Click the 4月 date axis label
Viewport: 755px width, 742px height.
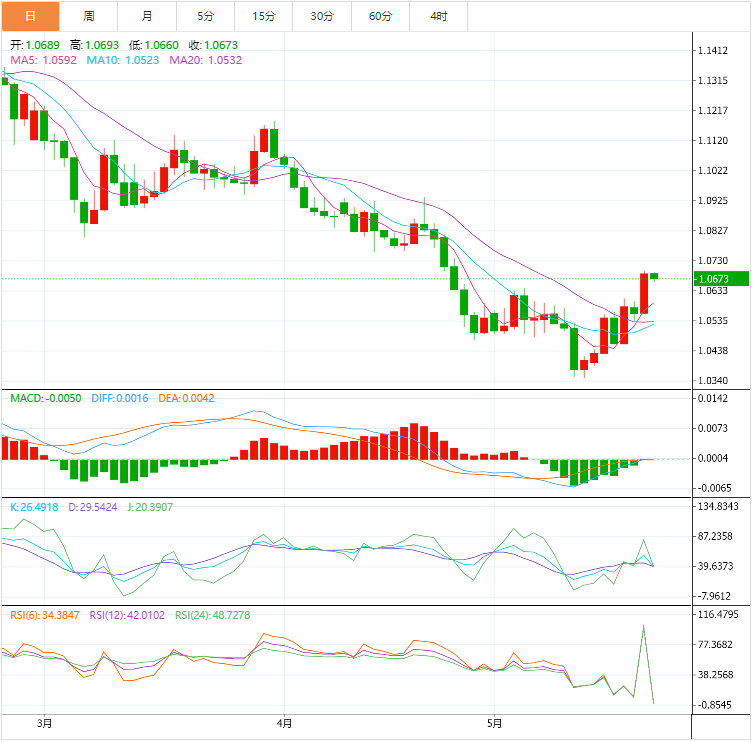click(x=284, y=723)
